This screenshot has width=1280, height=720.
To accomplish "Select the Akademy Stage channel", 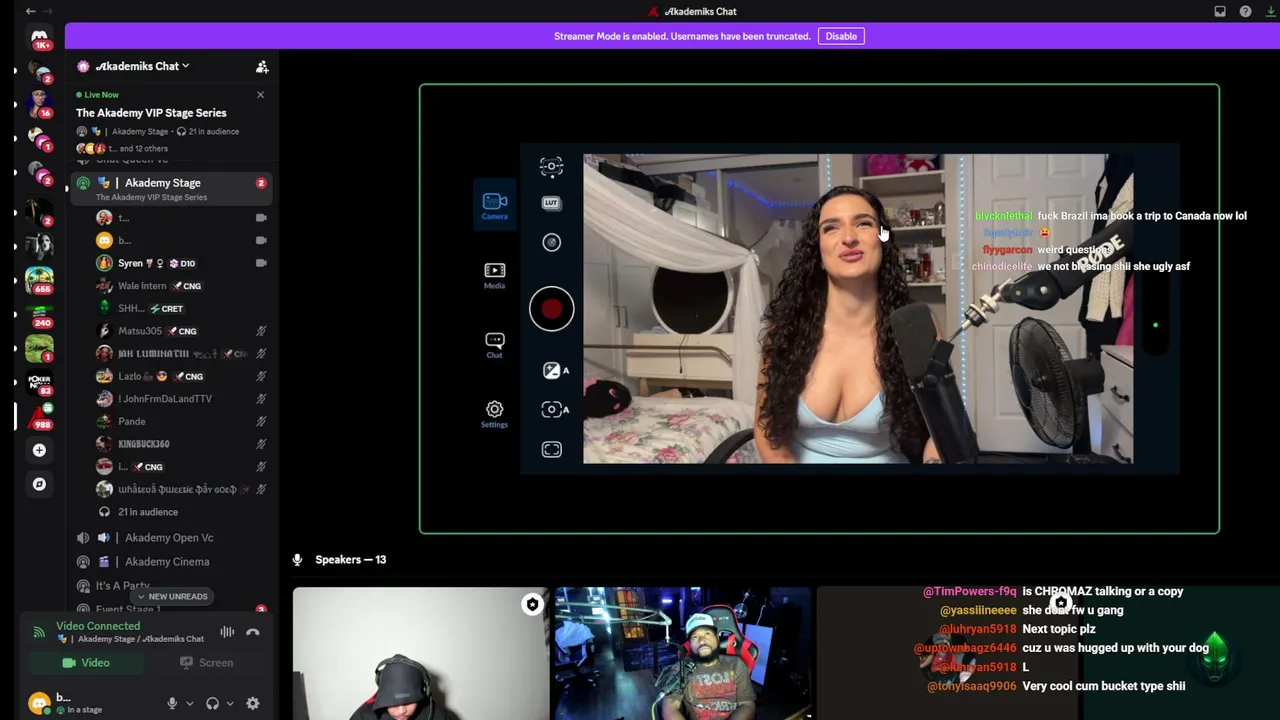I will pyautogui.click(x=172, y=188).
